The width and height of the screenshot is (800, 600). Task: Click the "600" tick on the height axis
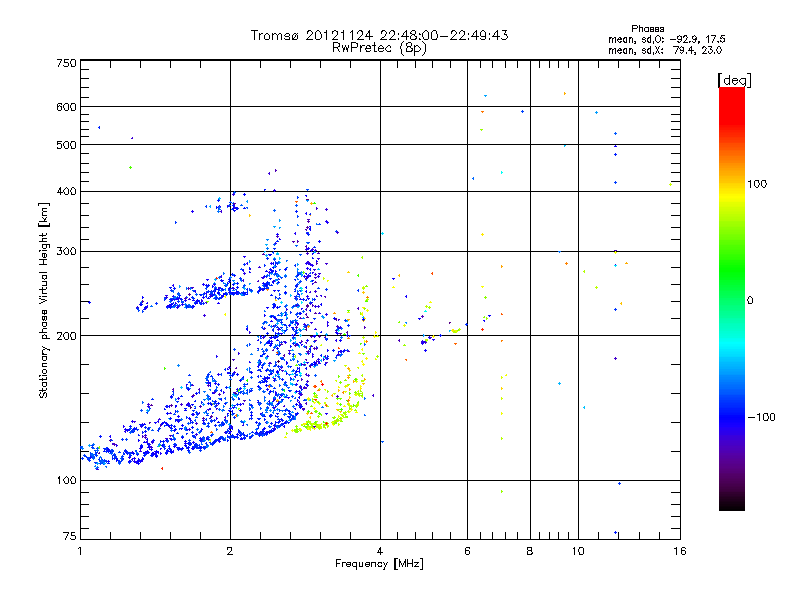[x=66, y=107]
